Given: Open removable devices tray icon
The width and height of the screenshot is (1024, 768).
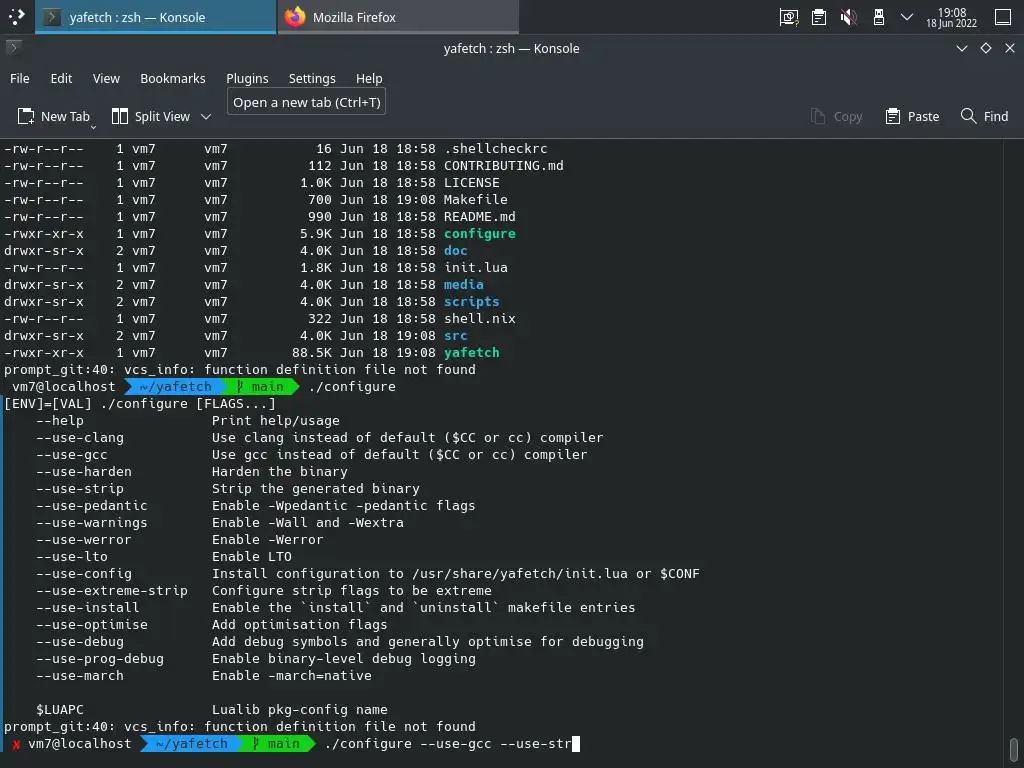Looking at the screenshot, I should (879, 18).
